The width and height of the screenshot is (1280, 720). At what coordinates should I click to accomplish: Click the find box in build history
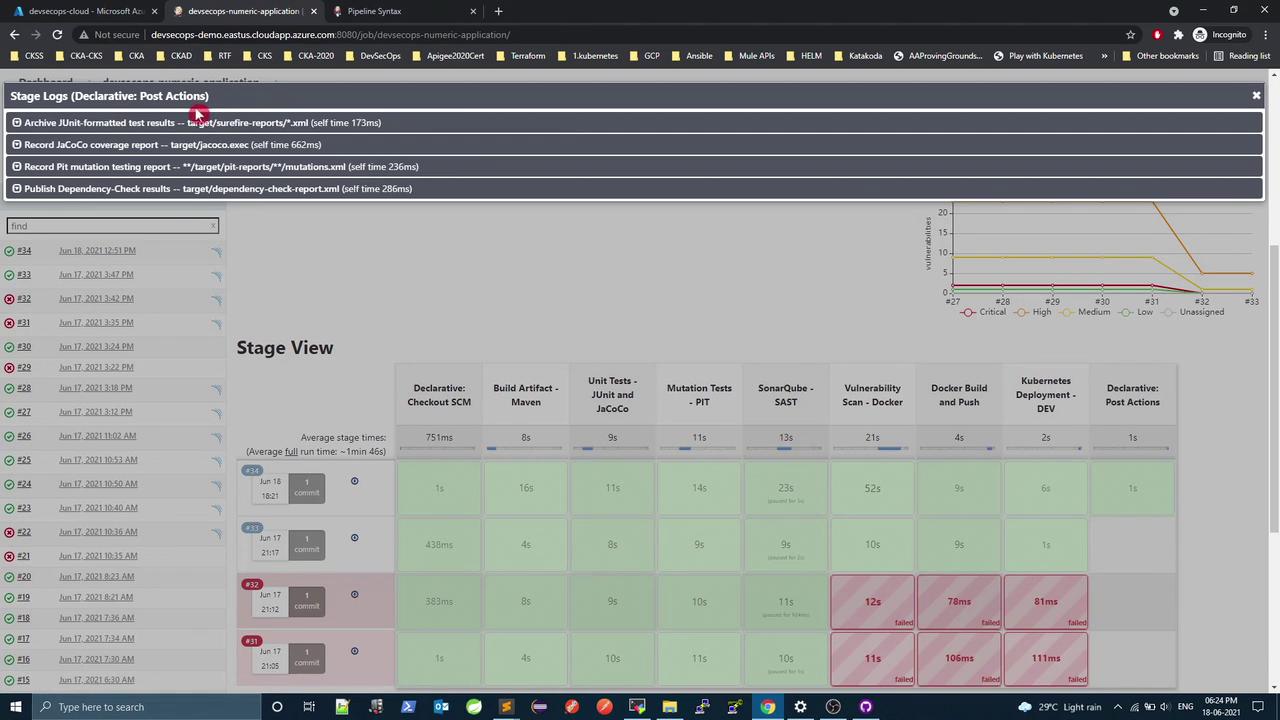pyautogui.click(x=112, y=226)
